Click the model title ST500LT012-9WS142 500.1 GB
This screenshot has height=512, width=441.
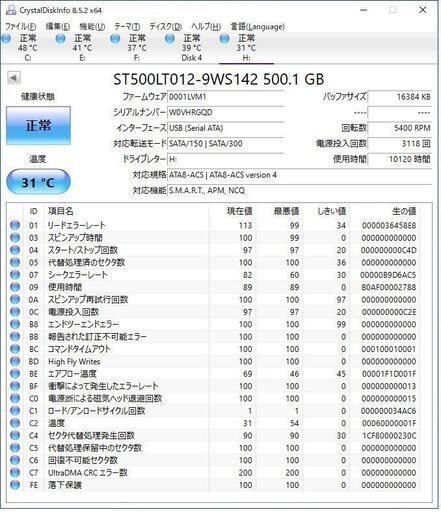(x=218, y=79)
